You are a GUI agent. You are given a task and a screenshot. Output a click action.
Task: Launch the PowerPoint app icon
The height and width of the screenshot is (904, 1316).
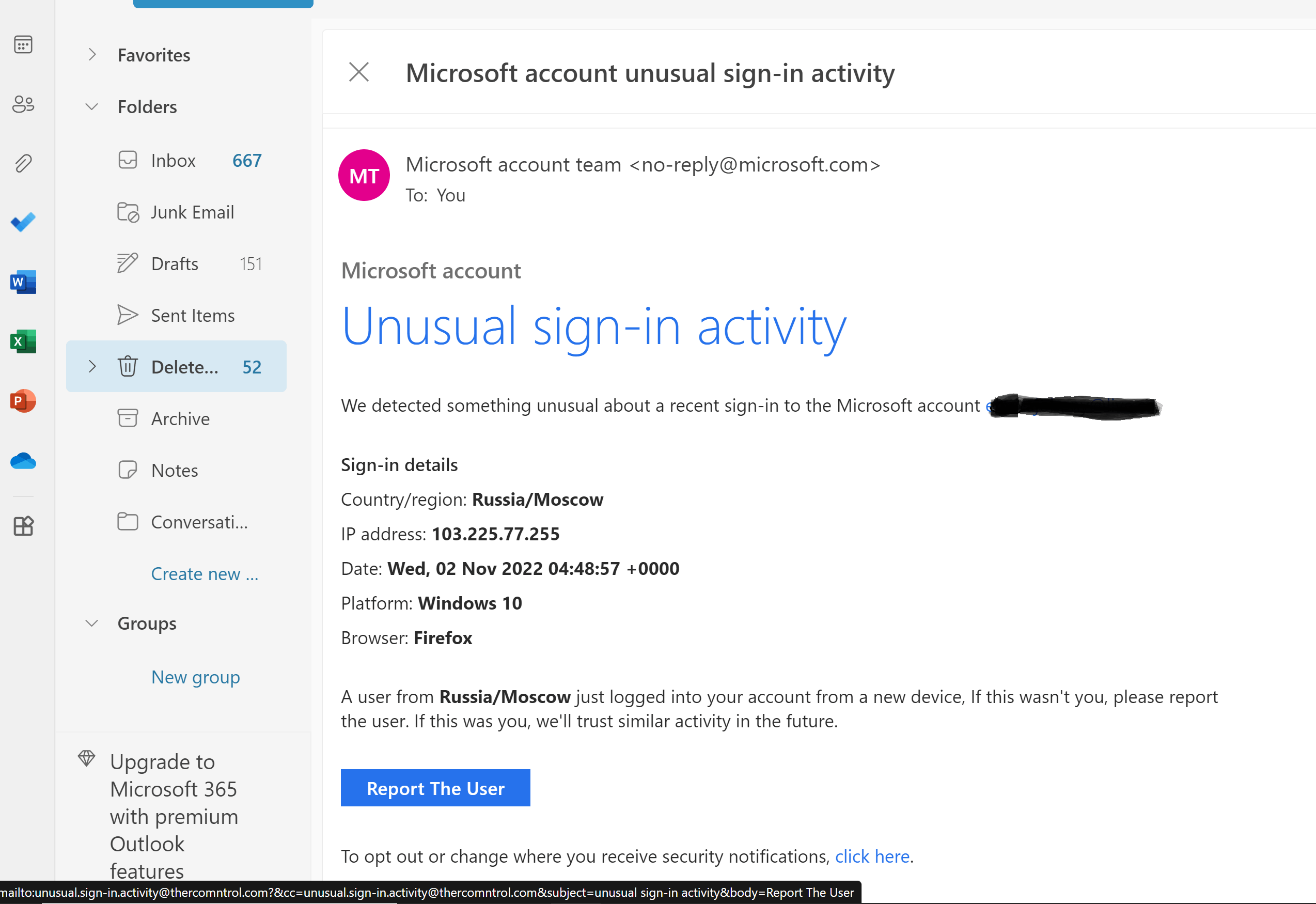[x=23, y=401]
